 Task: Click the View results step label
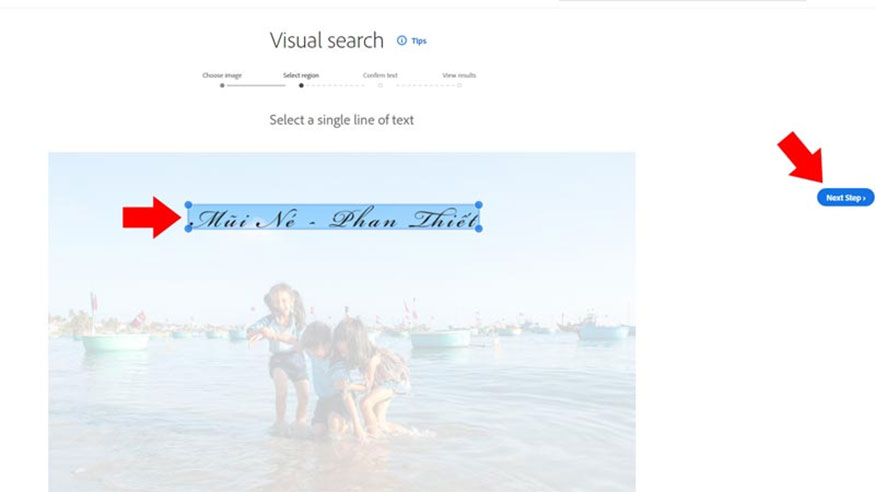[459, 75]
